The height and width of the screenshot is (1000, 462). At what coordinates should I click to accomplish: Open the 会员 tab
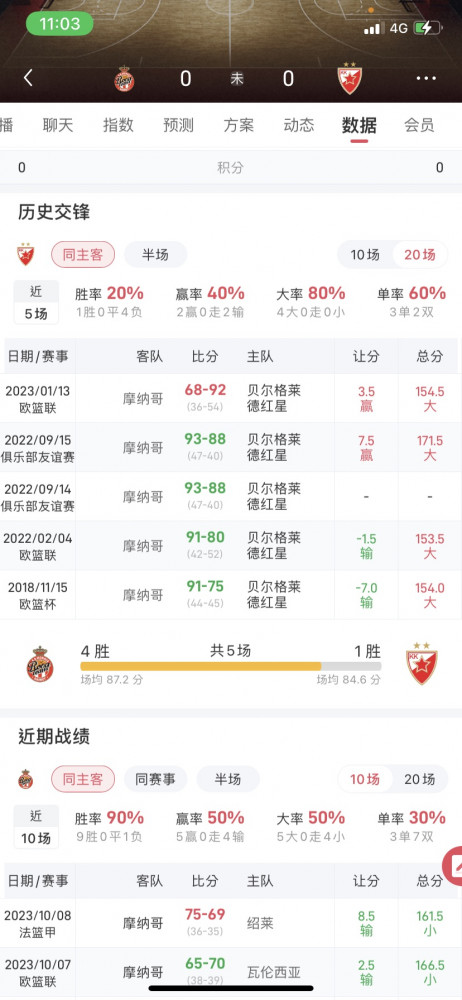click(419, 125)
